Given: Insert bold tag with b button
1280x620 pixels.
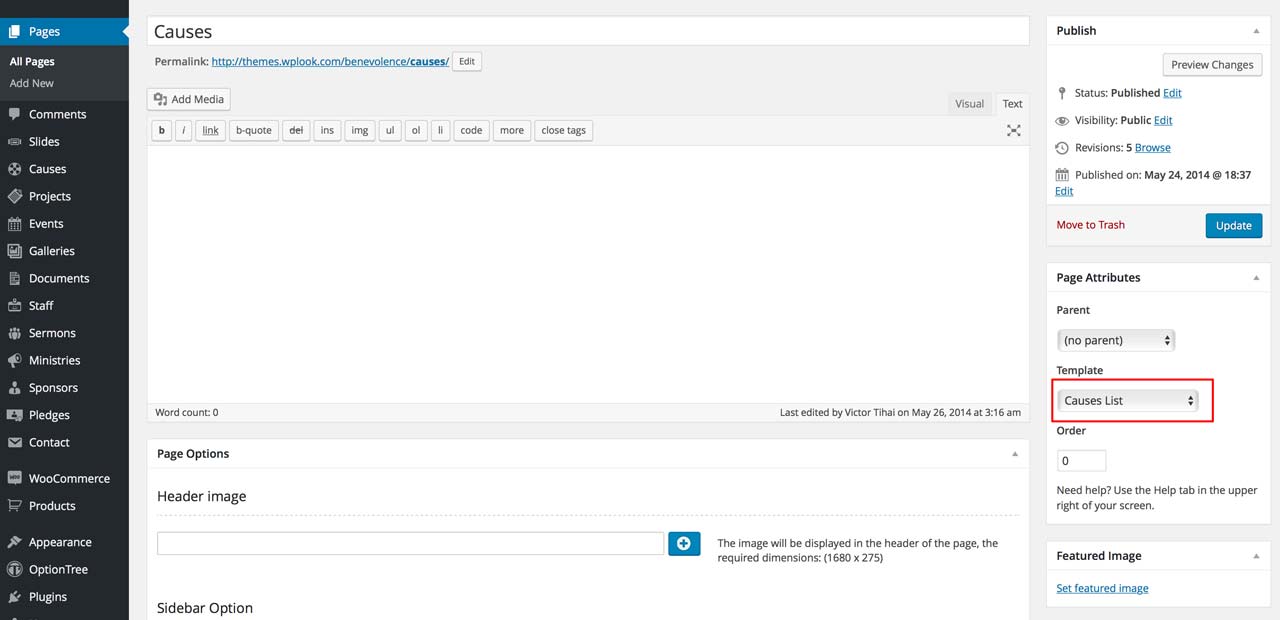Looking at the screenshot, I should coord(161,130).
